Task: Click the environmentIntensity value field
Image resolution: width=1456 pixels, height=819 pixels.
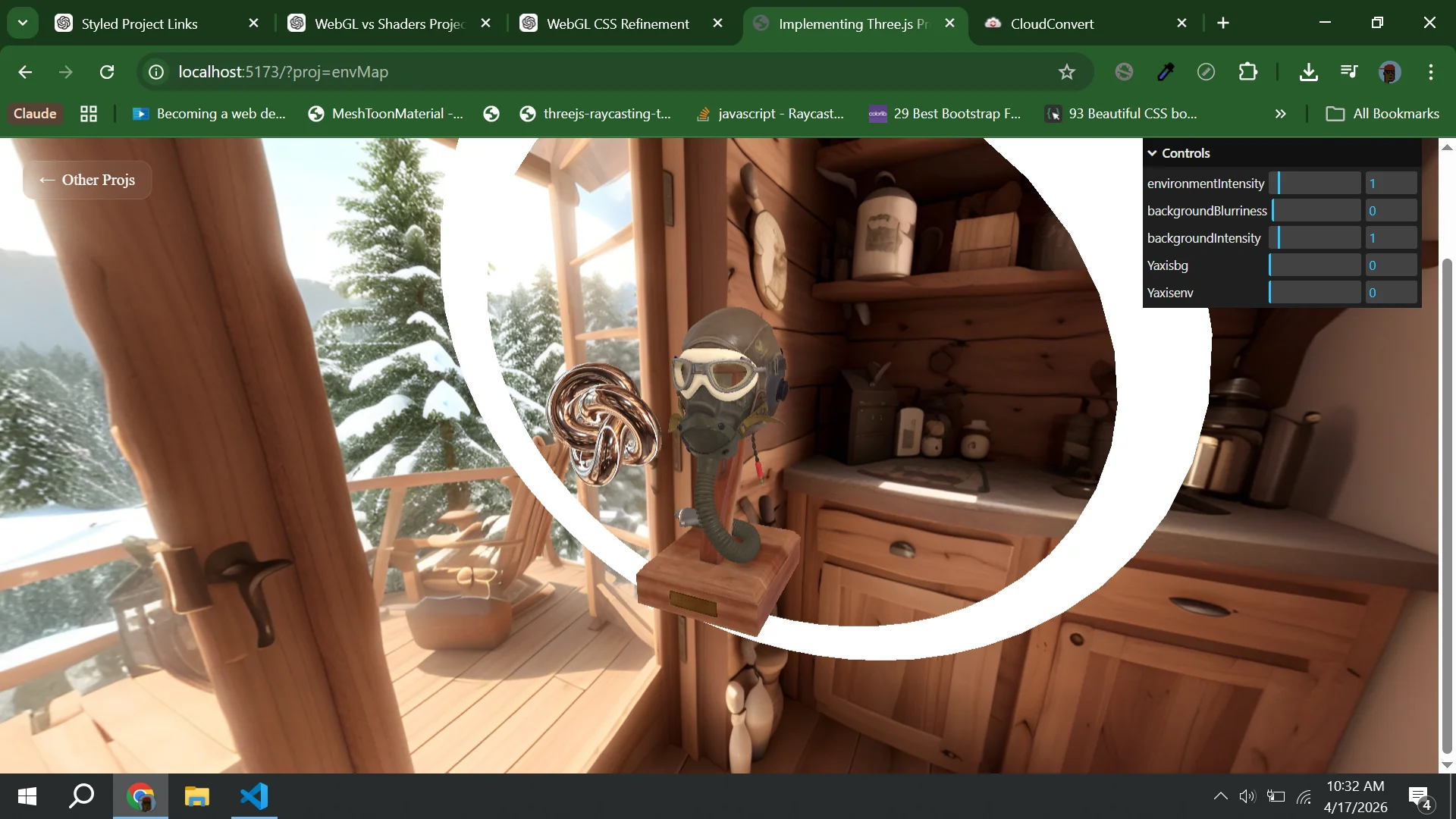Action: pos(1391,184)
